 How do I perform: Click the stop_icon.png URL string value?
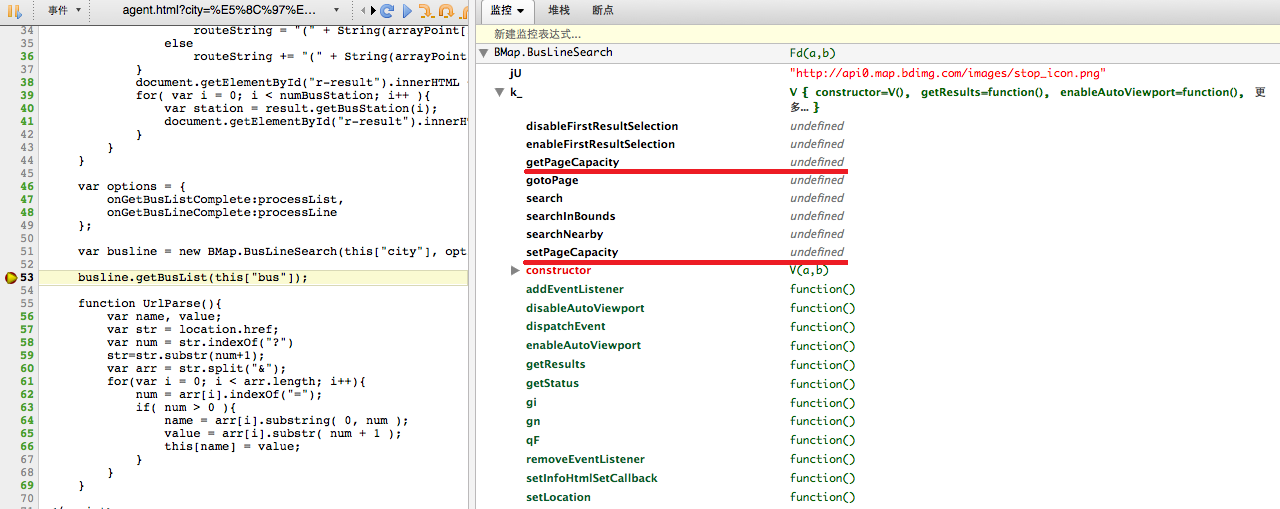[x=947, y=73]
